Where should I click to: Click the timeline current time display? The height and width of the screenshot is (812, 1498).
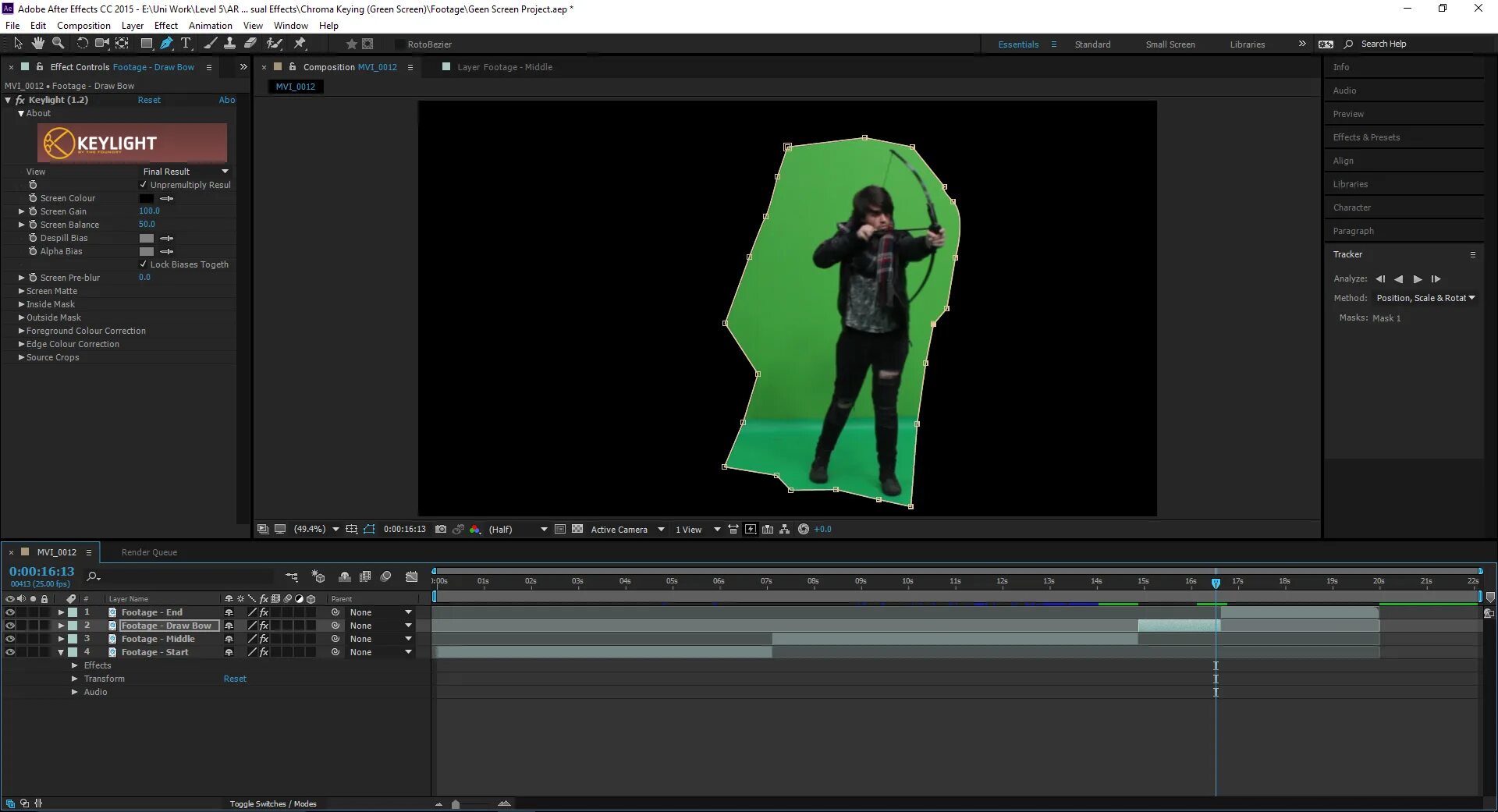pos(41,571)
